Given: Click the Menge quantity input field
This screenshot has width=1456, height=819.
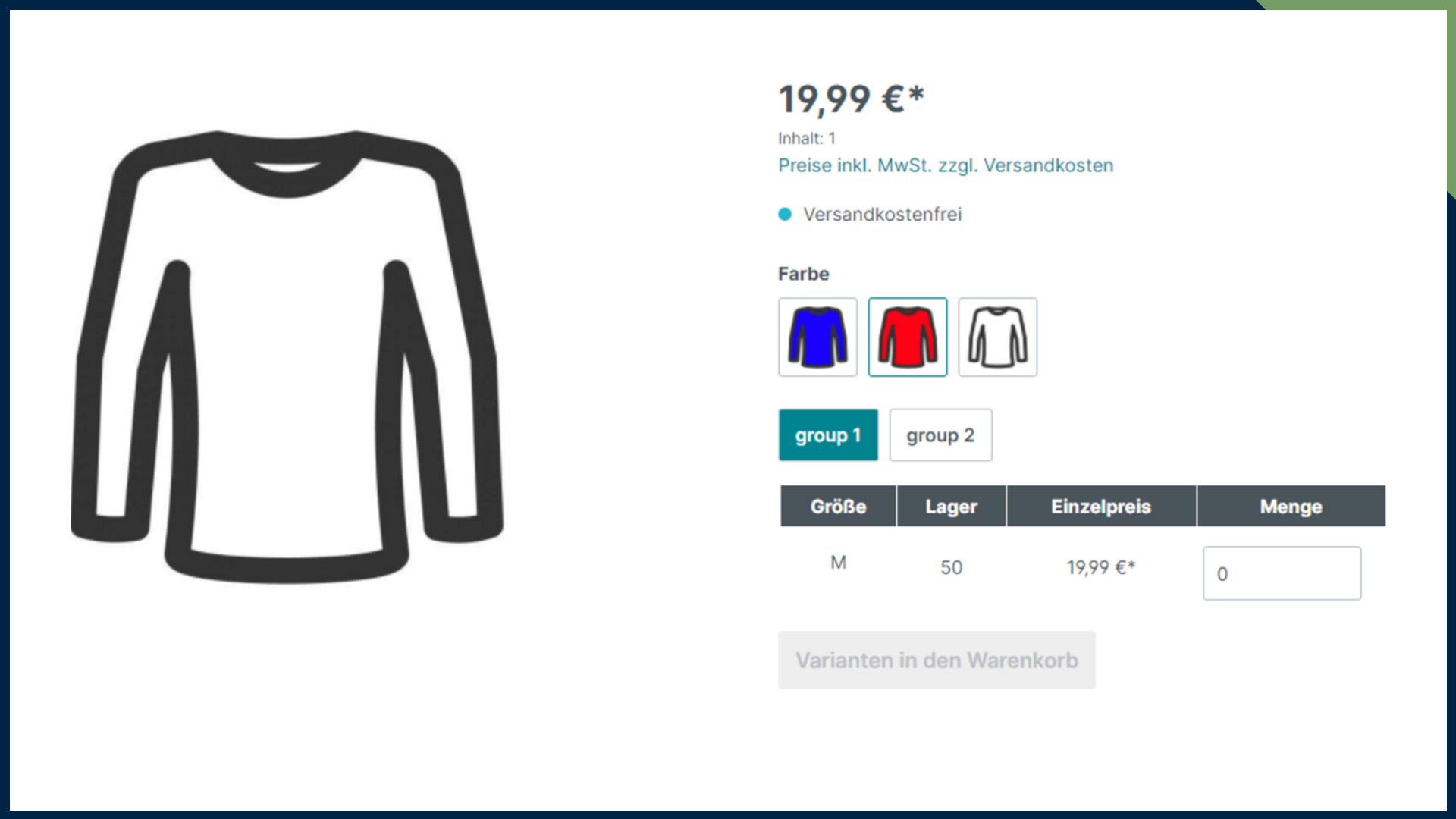Looking at the screenshot, I should (x=1282, y=573).
